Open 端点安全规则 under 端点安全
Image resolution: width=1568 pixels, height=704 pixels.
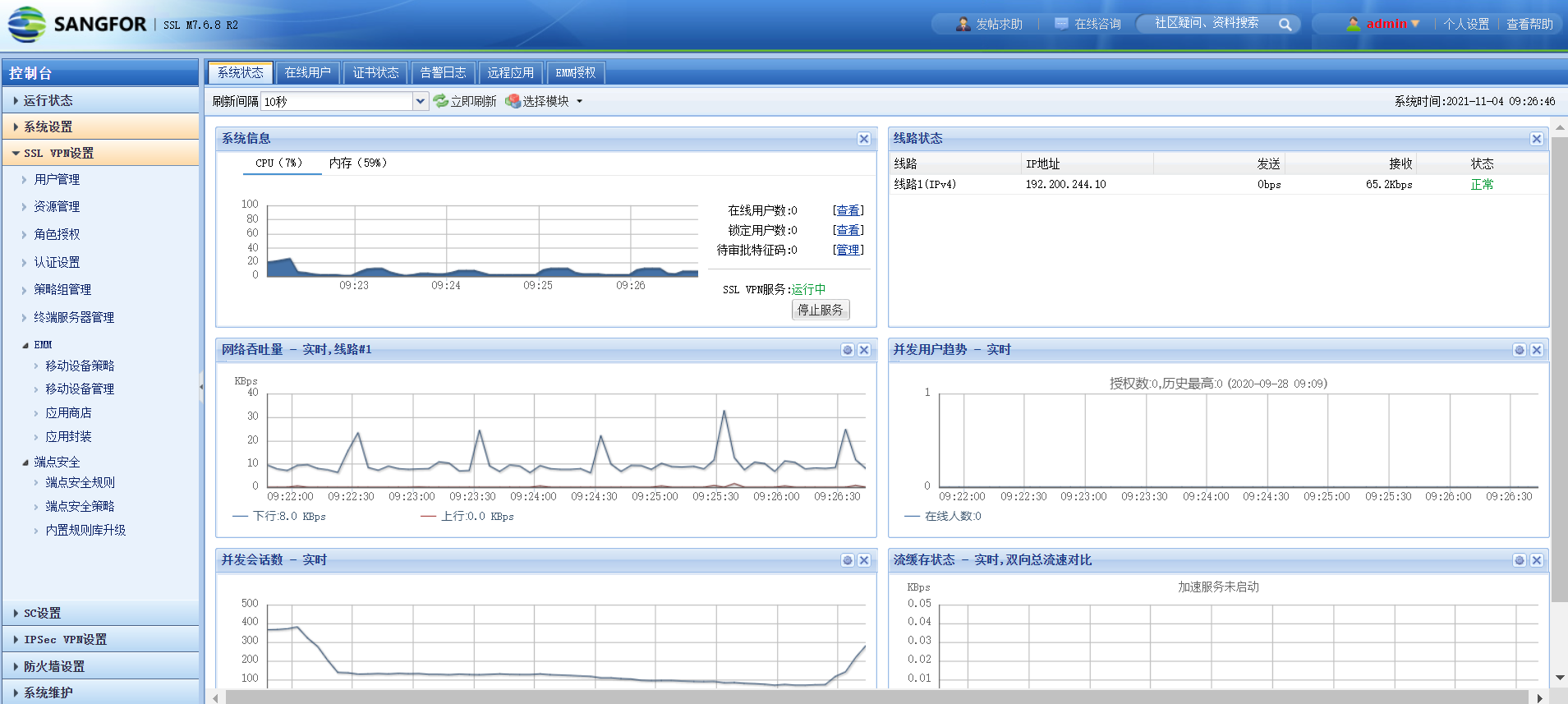click(x=80, y=483)
